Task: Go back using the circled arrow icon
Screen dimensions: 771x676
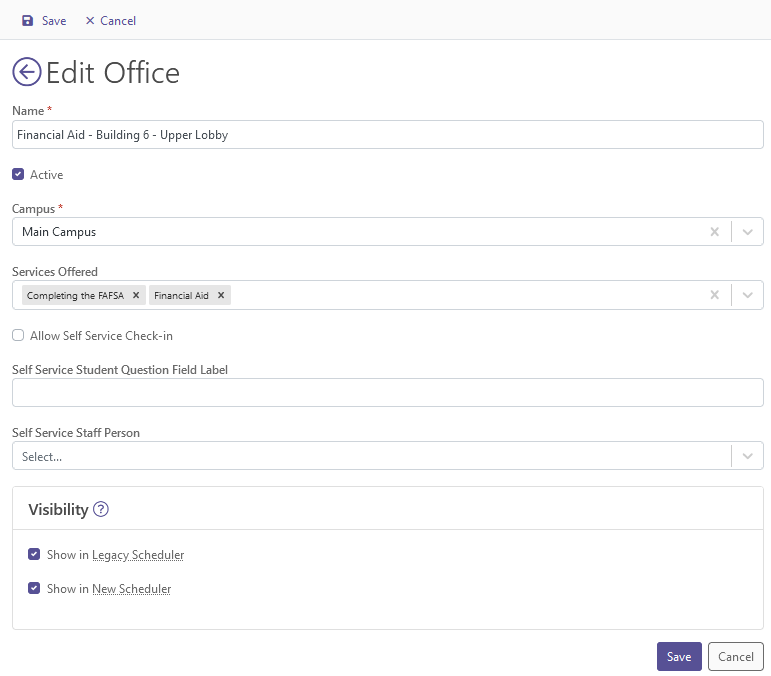Action: [x=27, y=72]
